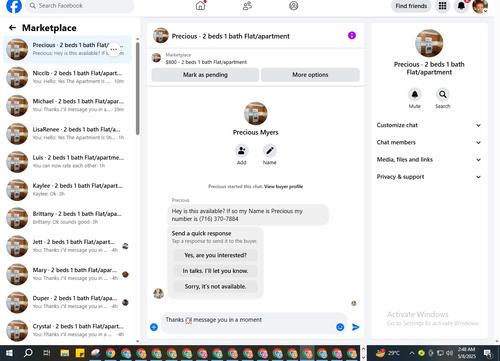The width and height of the screenshot is (500, 361).
Task: Open the notifications bell in header
Action: (461, 6)
